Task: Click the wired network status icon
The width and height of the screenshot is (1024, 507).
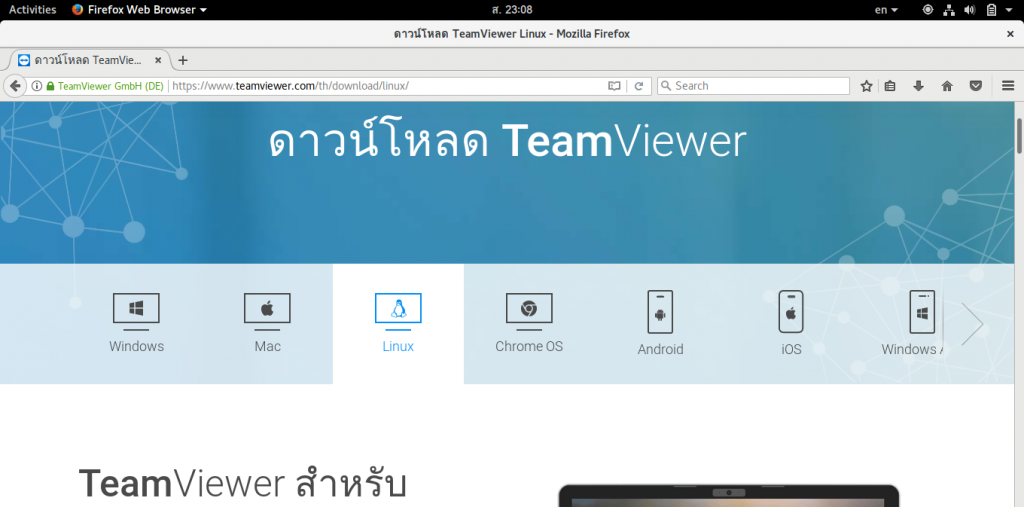Action: (x=949, y=10)
